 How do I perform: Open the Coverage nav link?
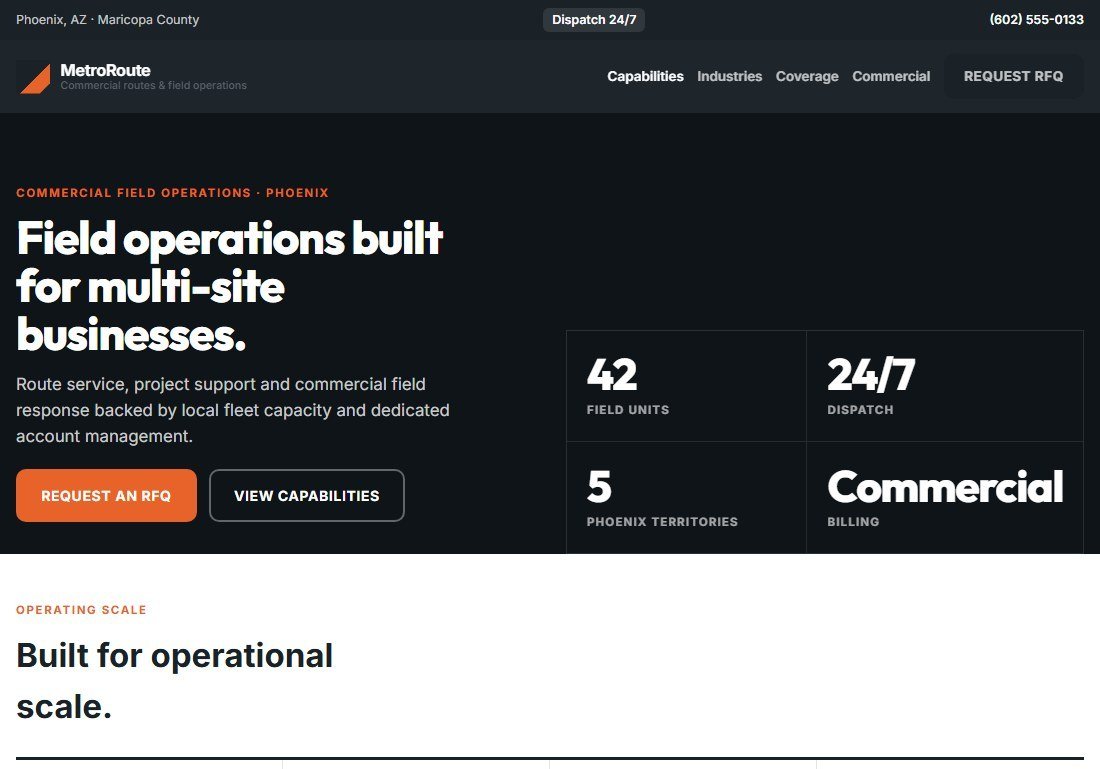[807, 76]
